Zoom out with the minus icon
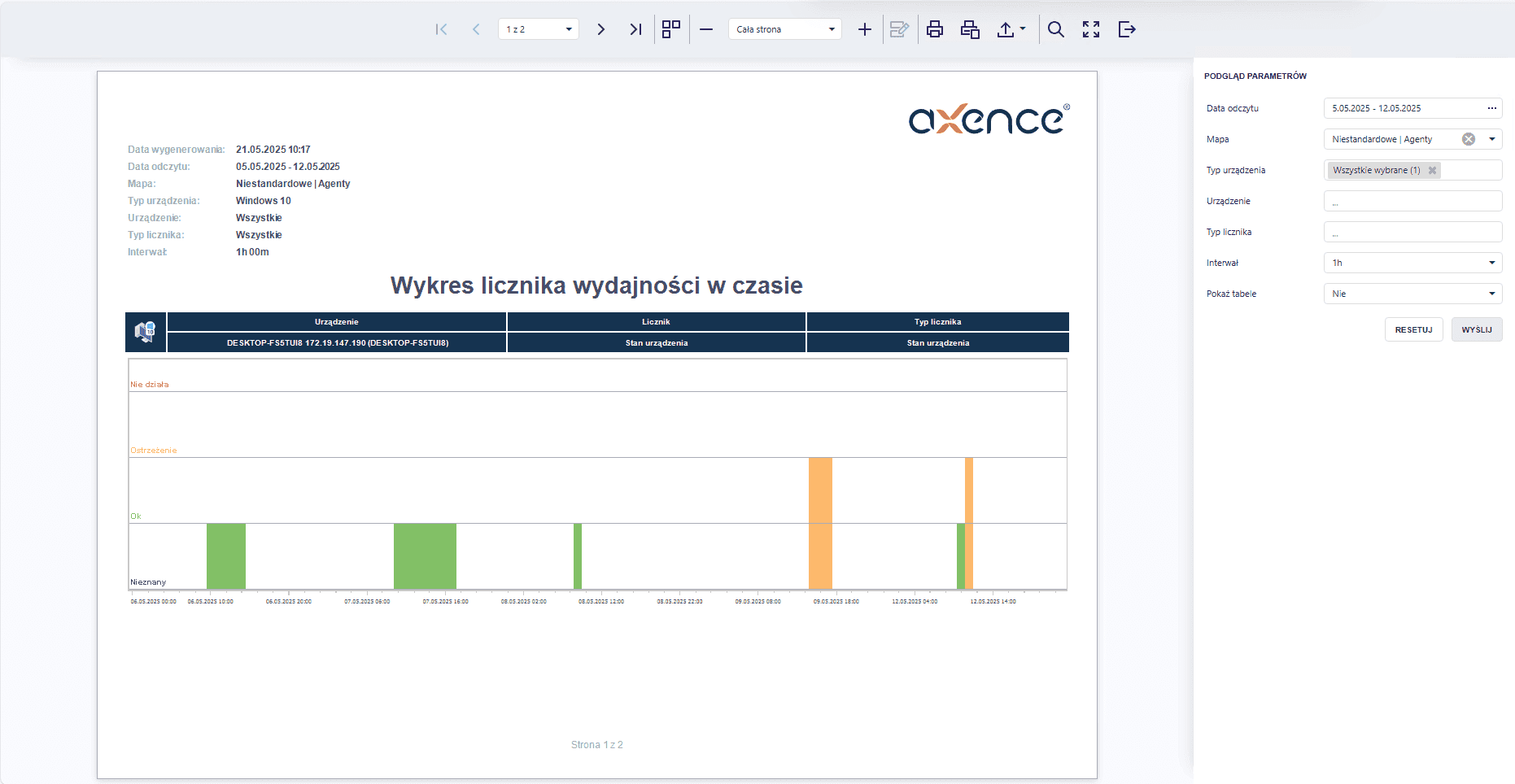The image size is (1515, 784). coord(706,29)
